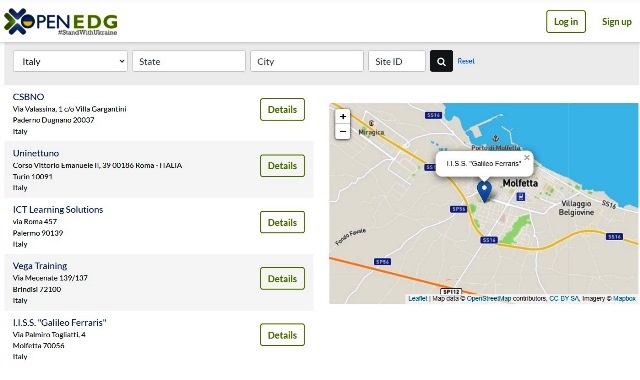The image size is (640, 380).
Task: Click the hospital icon near Molfetta
Action: click(520, 197)
